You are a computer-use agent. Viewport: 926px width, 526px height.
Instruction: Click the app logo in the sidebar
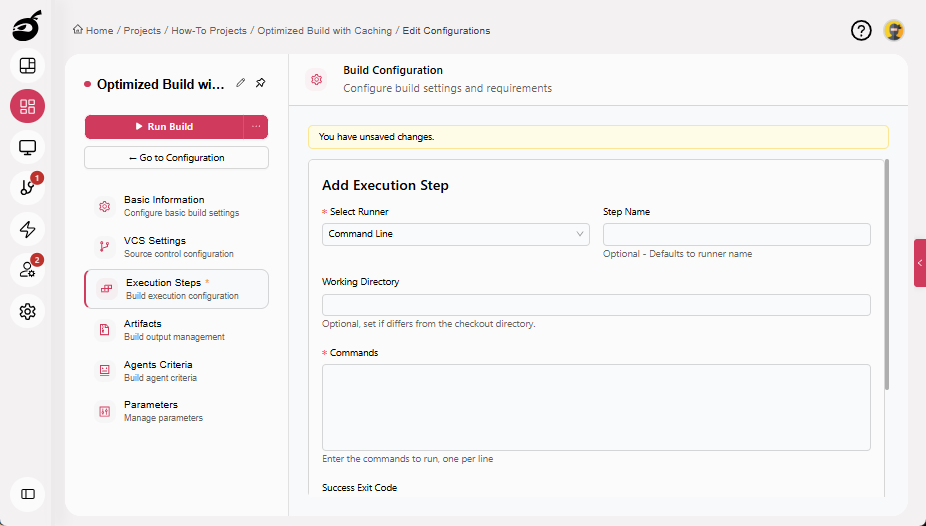[27, 26]
